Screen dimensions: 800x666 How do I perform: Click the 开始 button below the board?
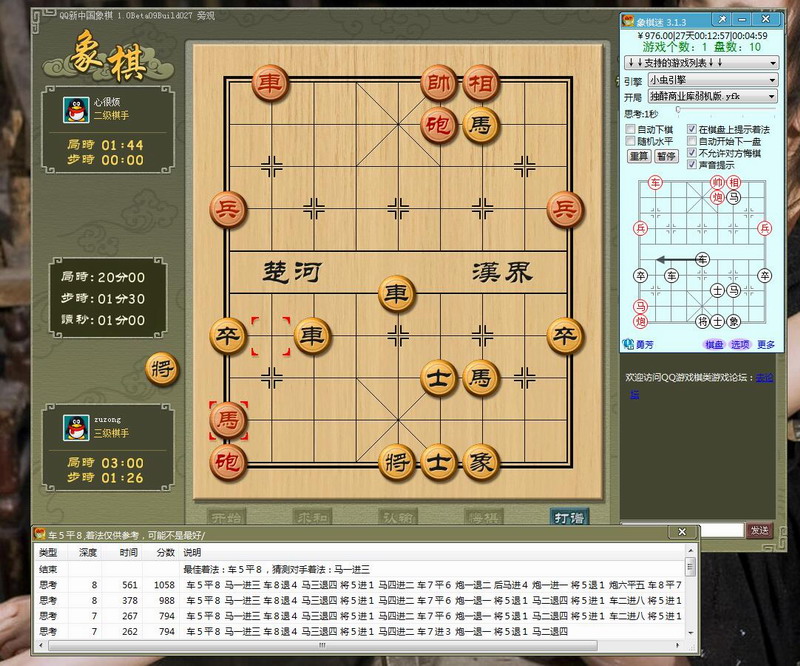tap(227, 517)
